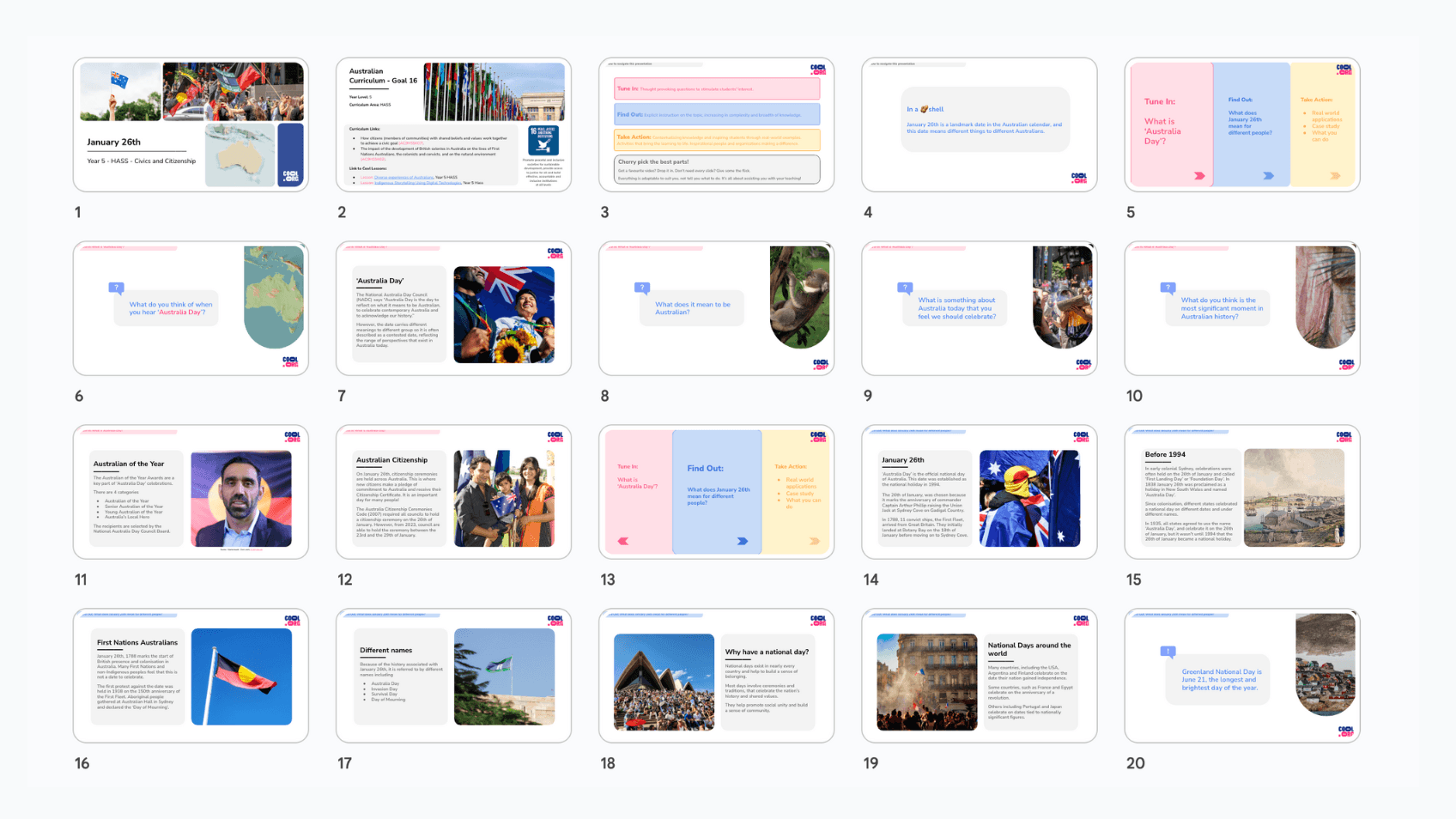Image resolution: width=1456 pixels, height=819 pixels.
Task: Click the orange arrow on slide 5
Action: pyautogui.click(x=1335, y=176)
